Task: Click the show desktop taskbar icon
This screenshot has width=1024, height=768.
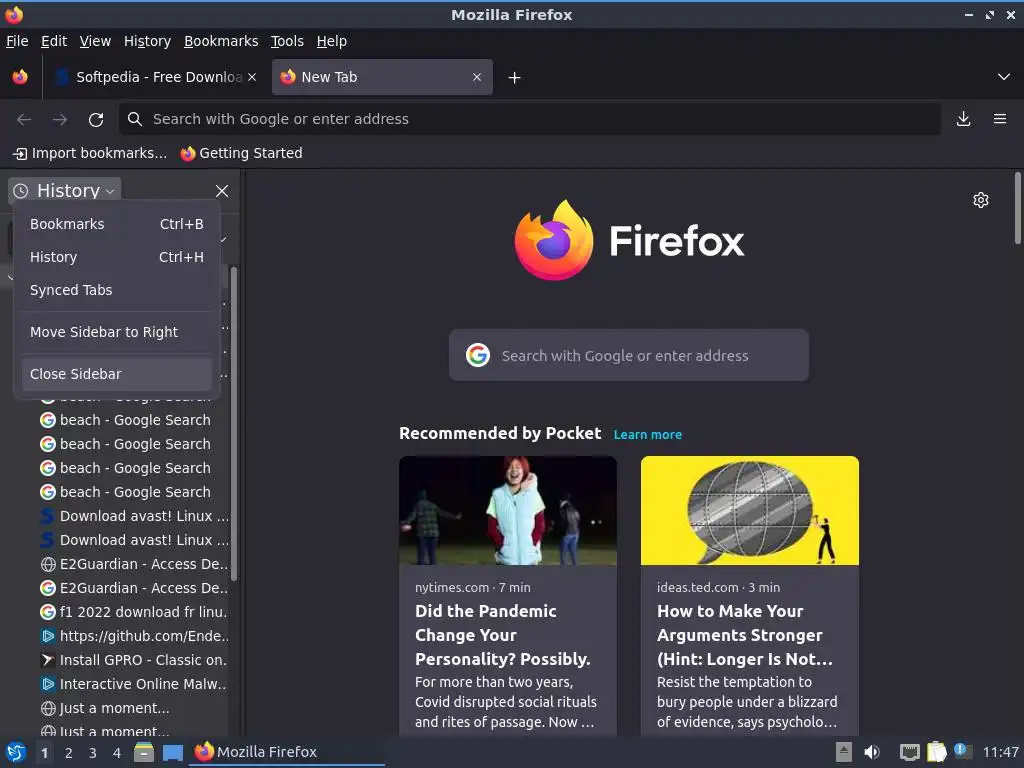Action: 173,753
